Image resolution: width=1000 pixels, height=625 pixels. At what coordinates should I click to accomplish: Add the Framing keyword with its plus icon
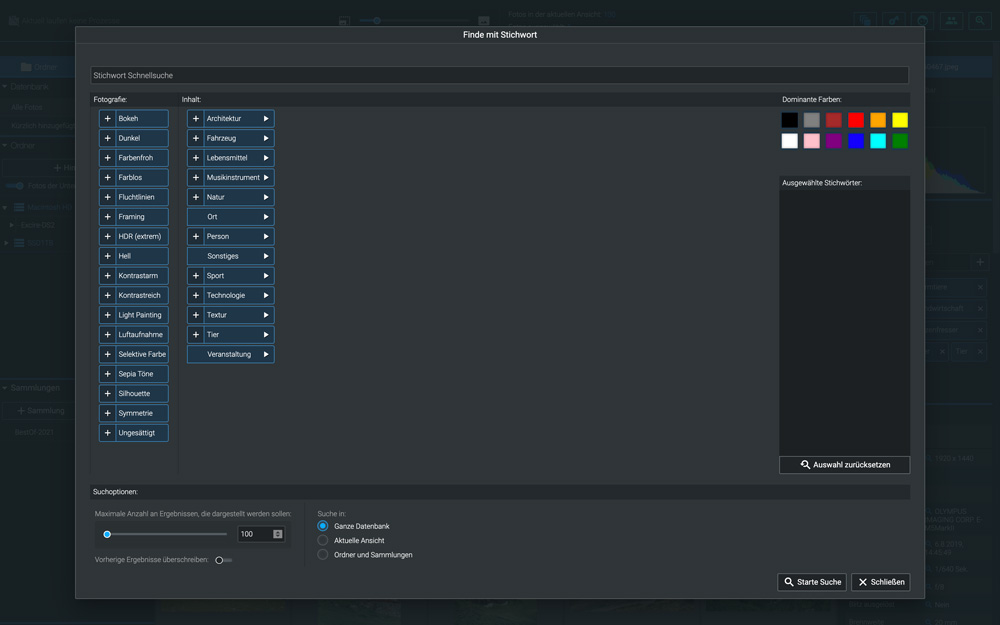point(108,217)
